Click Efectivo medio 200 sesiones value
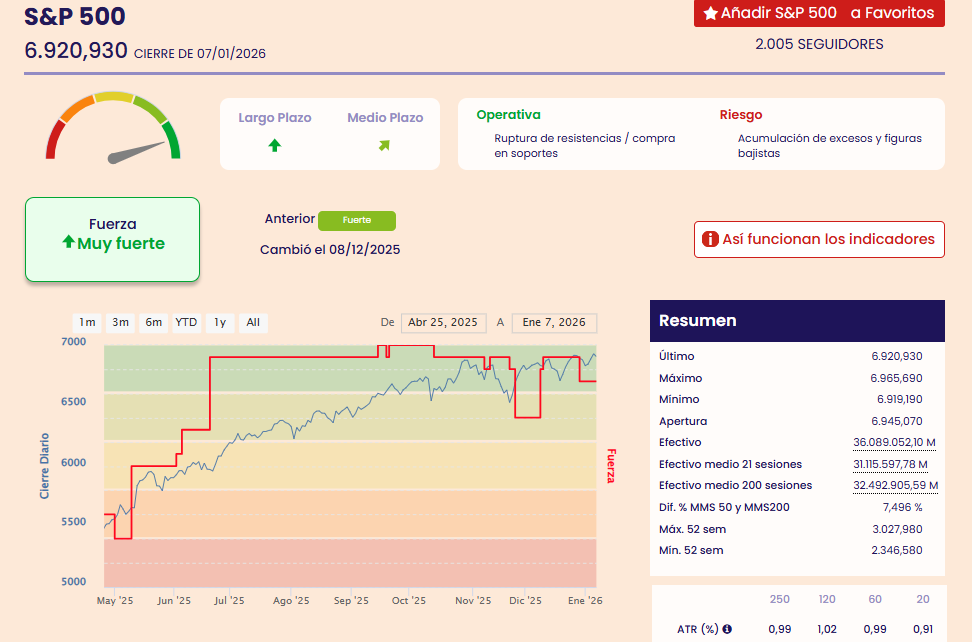Screen dimensions: 972x642 [896, 486]
